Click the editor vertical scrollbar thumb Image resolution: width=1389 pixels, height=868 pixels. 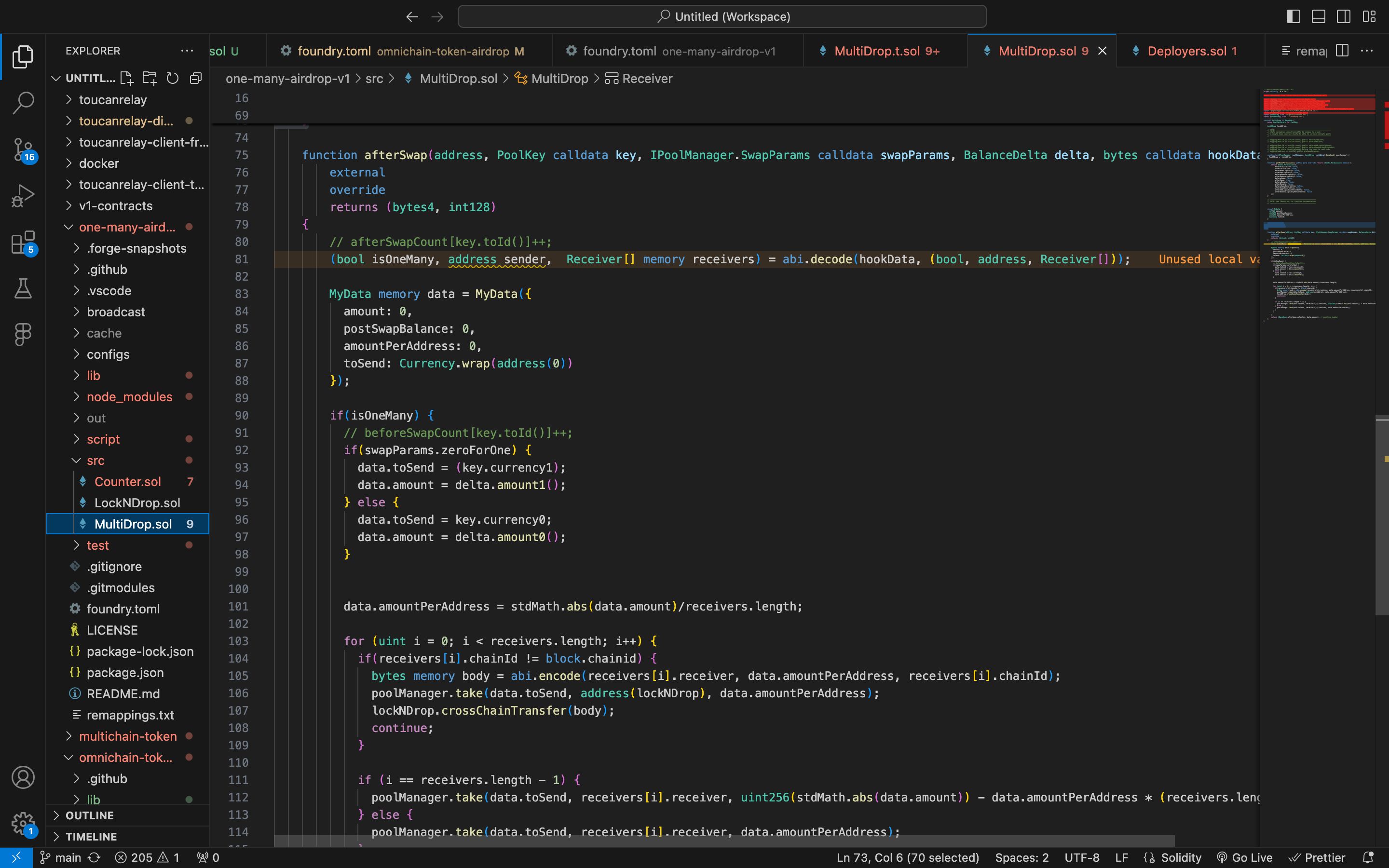(x=1382, y=515)
